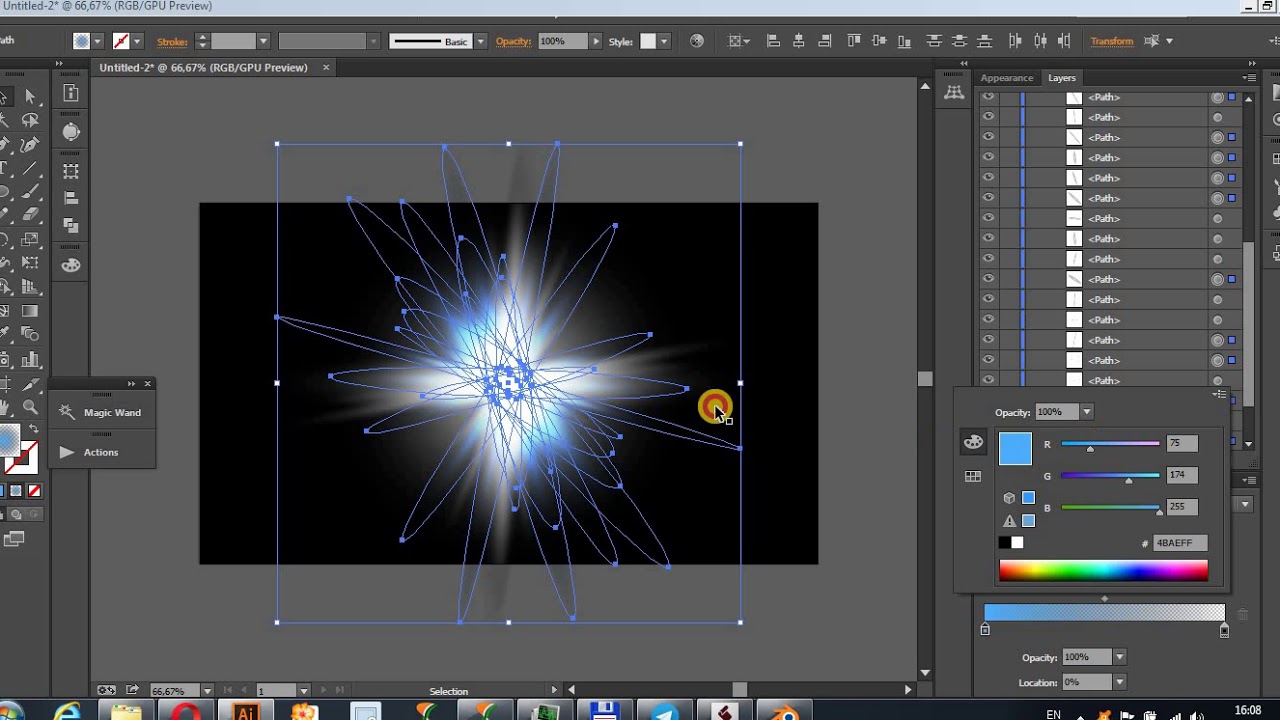Viewport: 1280px width, 720px height.
Task: Click horizontal align left icon
Action: tap(773, 41)
